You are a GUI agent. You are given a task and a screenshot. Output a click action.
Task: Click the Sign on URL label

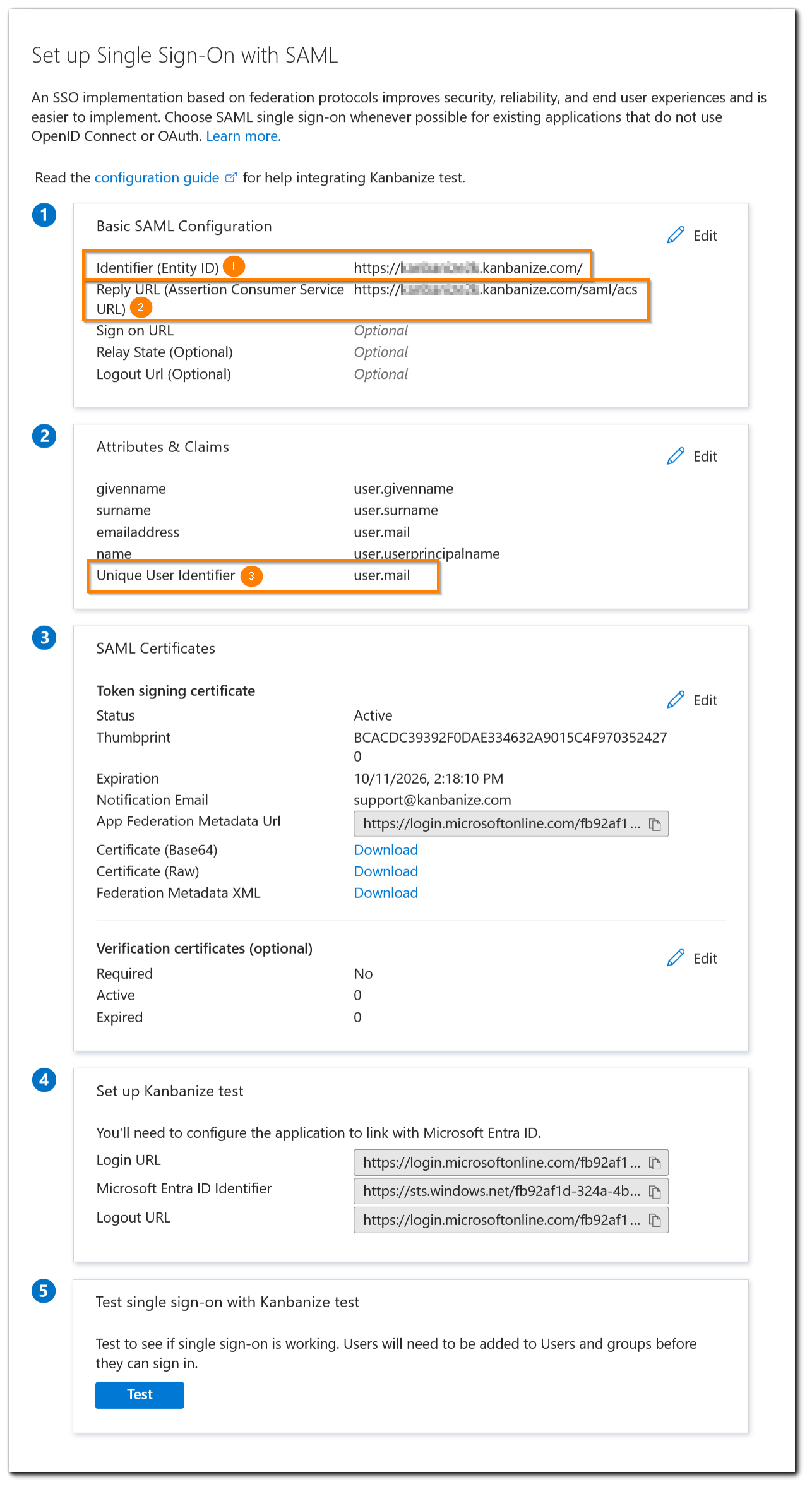134,331
